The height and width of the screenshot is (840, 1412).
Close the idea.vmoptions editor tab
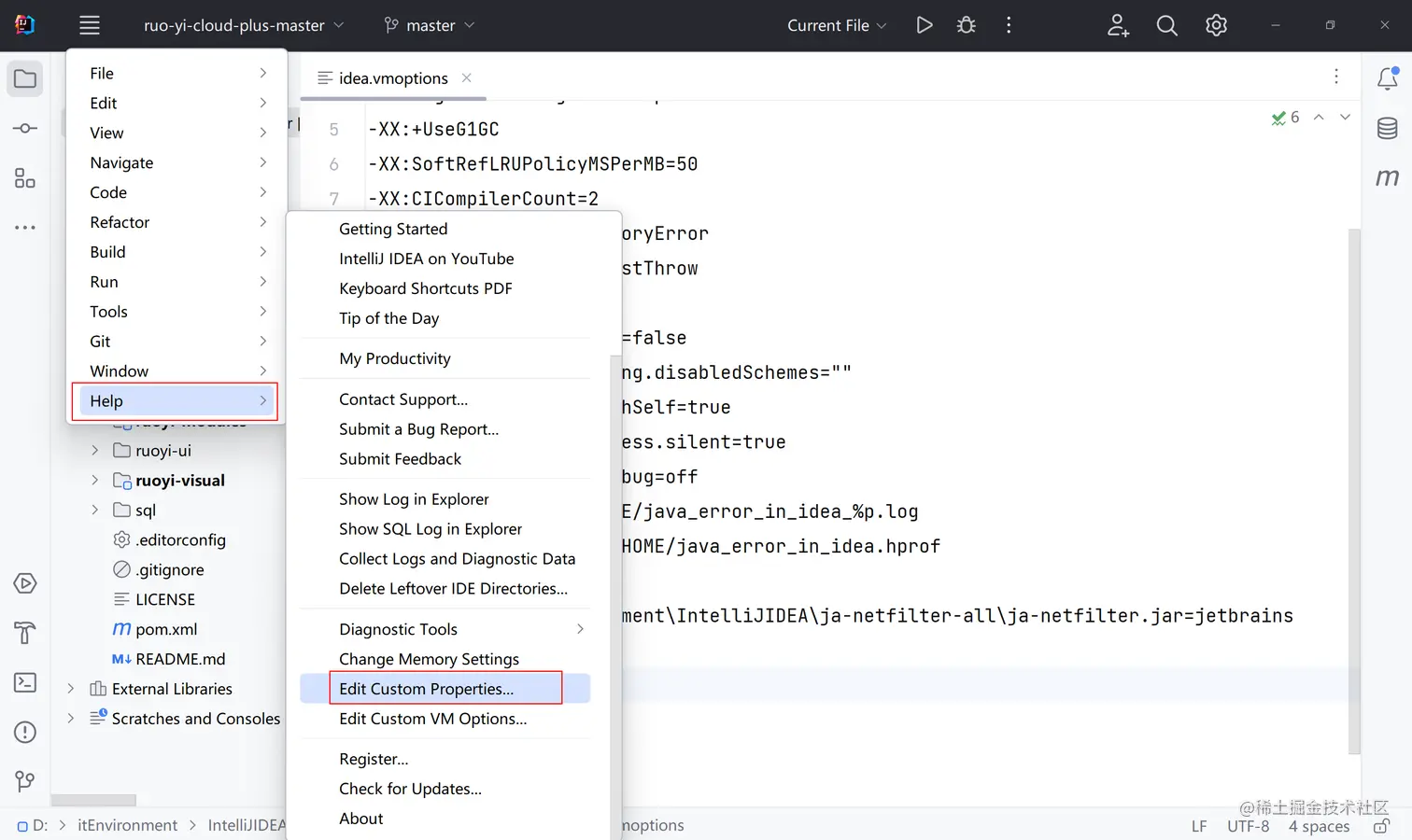tap(467, 78)
